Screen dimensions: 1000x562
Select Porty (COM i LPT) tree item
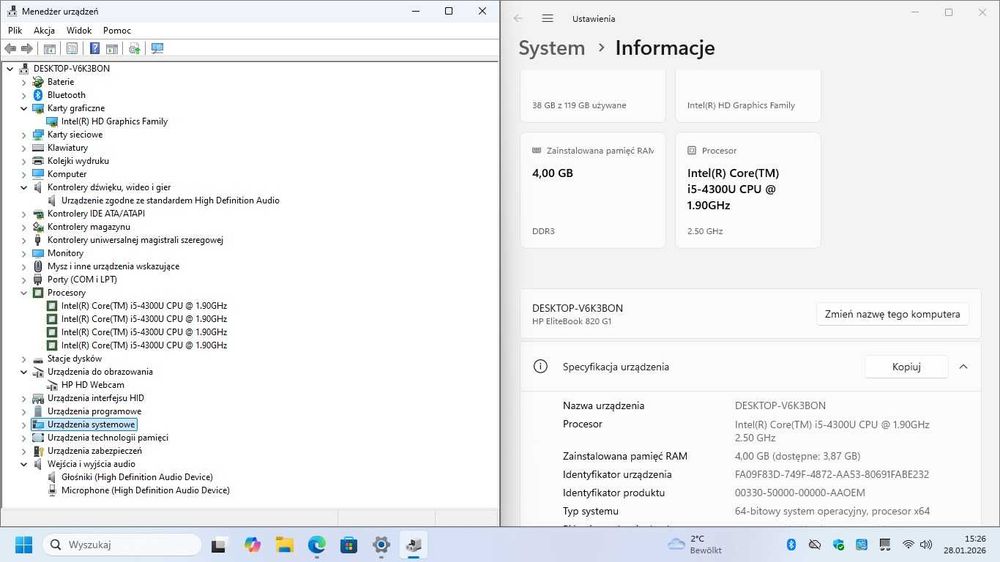point(82,279)
